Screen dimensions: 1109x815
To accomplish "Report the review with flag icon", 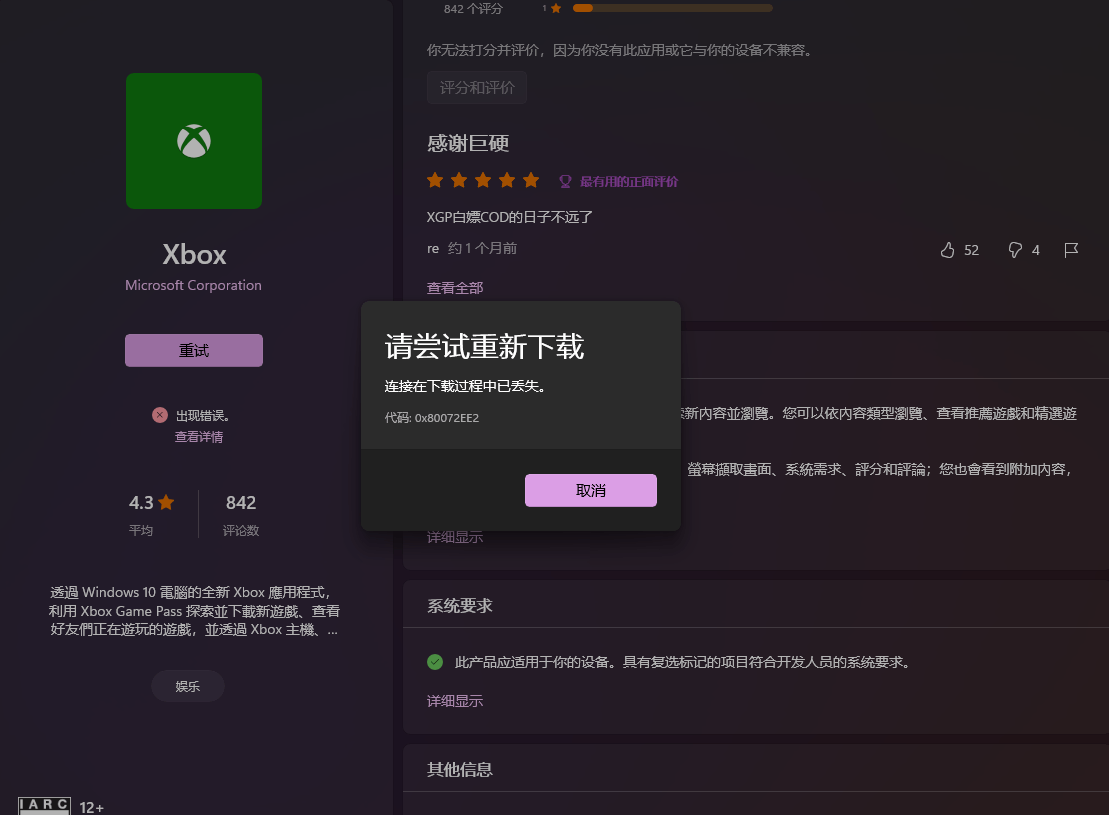I will tap(1071, 250).
